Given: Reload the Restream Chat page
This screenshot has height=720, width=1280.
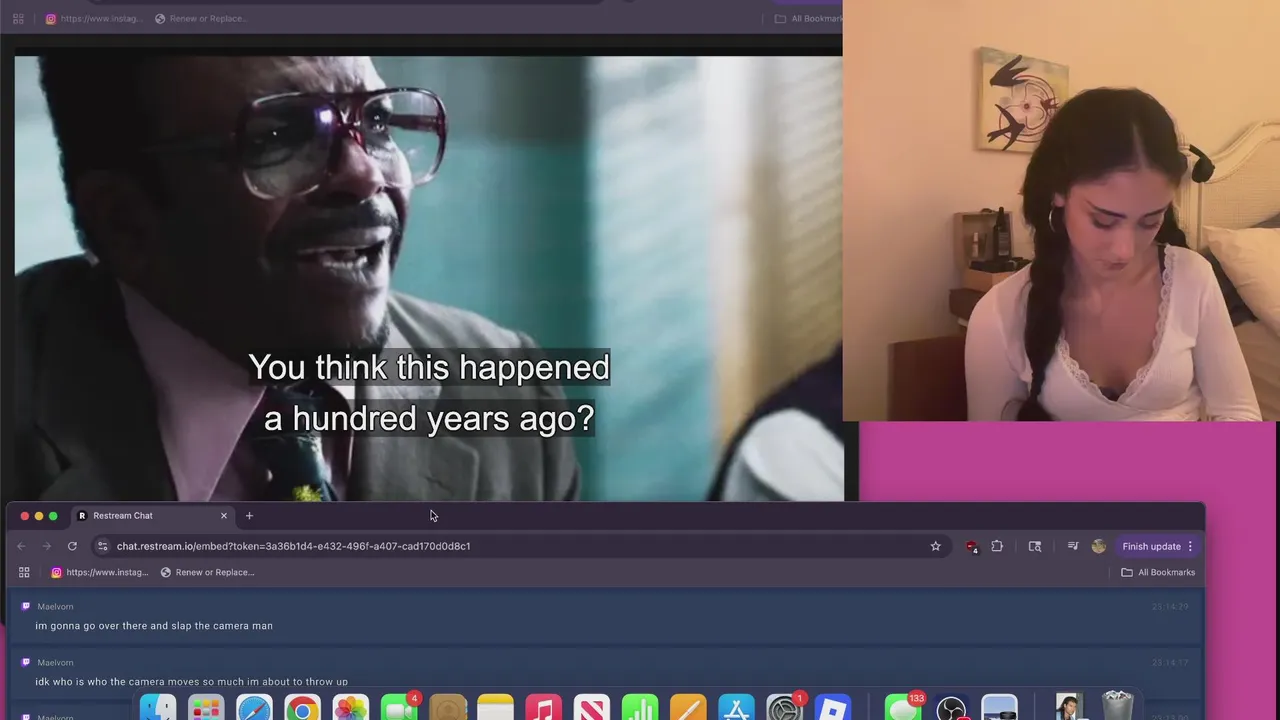Looking at the screenshot, I should click(72, 546).
